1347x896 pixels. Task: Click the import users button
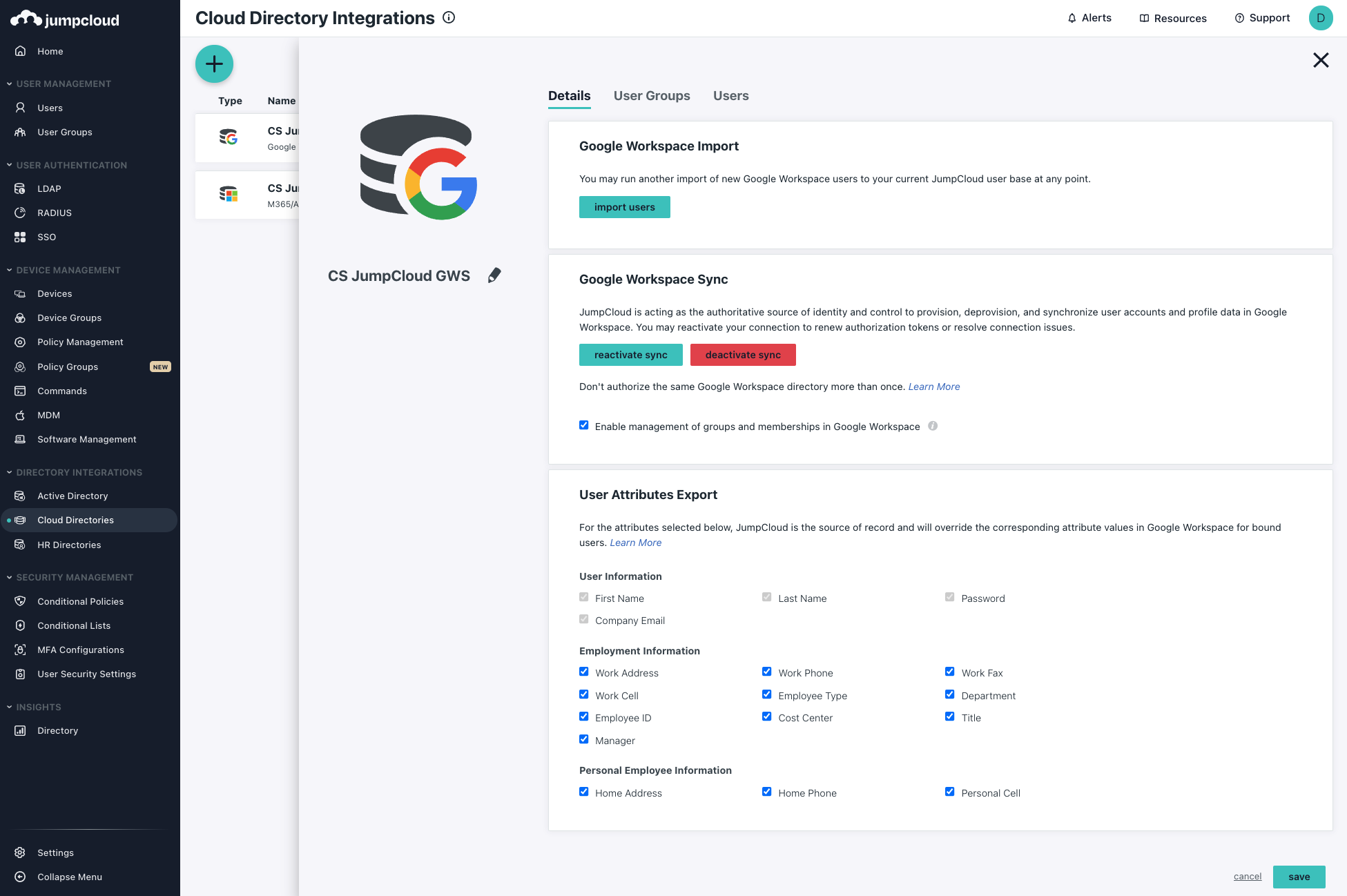(624, 207)
